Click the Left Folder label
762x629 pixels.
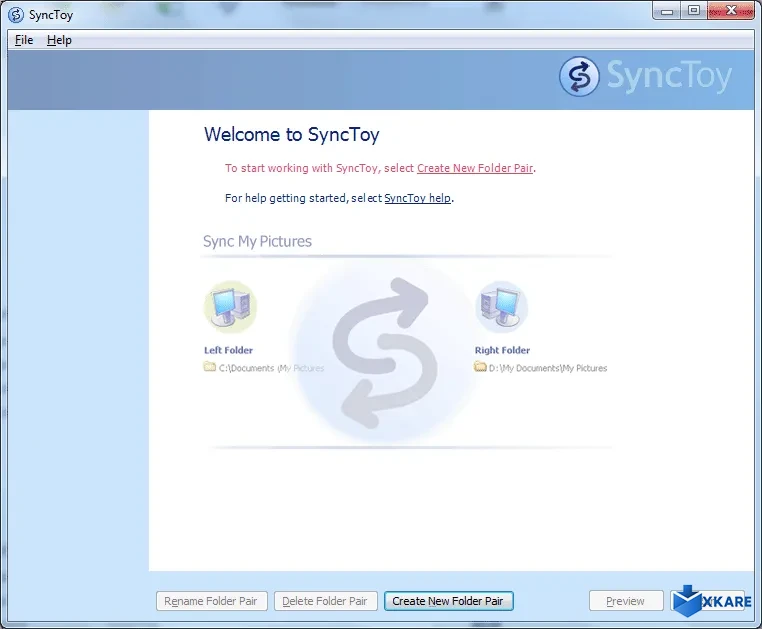coord(228,350)
